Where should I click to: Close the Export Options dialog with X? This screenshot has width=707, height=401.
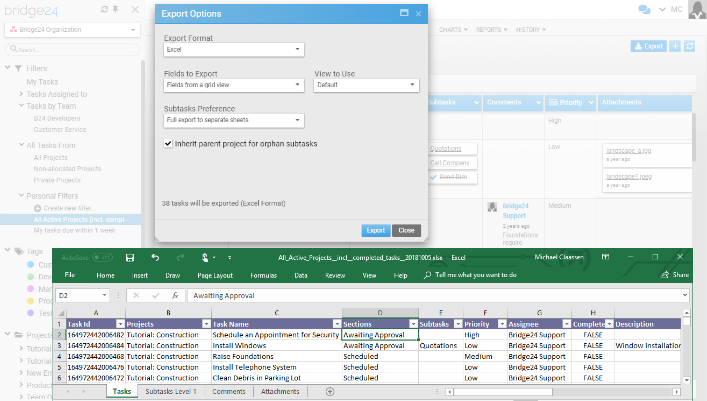click(x=418, y=14)
